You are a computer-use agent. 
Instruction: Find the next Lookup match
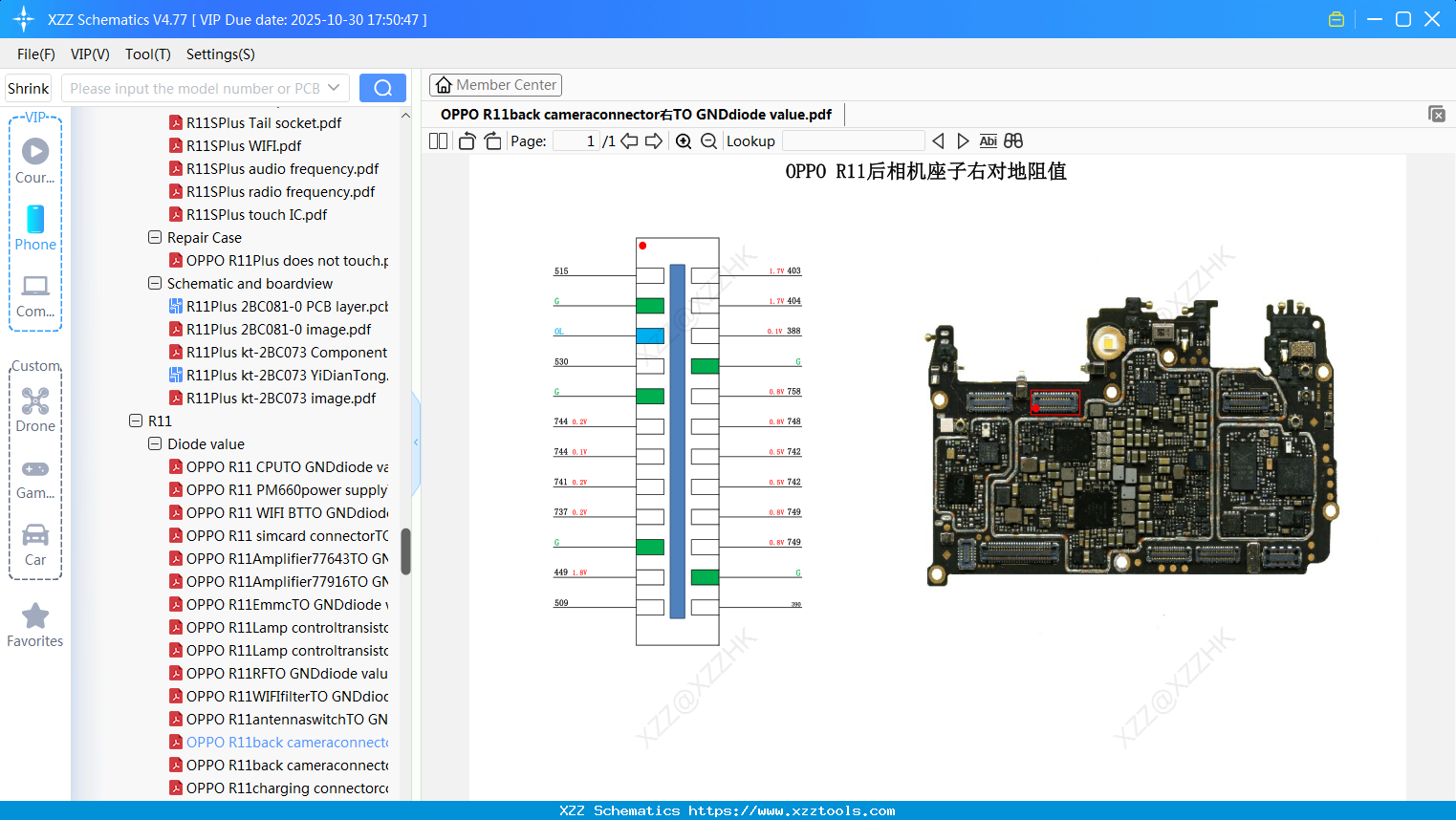963,141
